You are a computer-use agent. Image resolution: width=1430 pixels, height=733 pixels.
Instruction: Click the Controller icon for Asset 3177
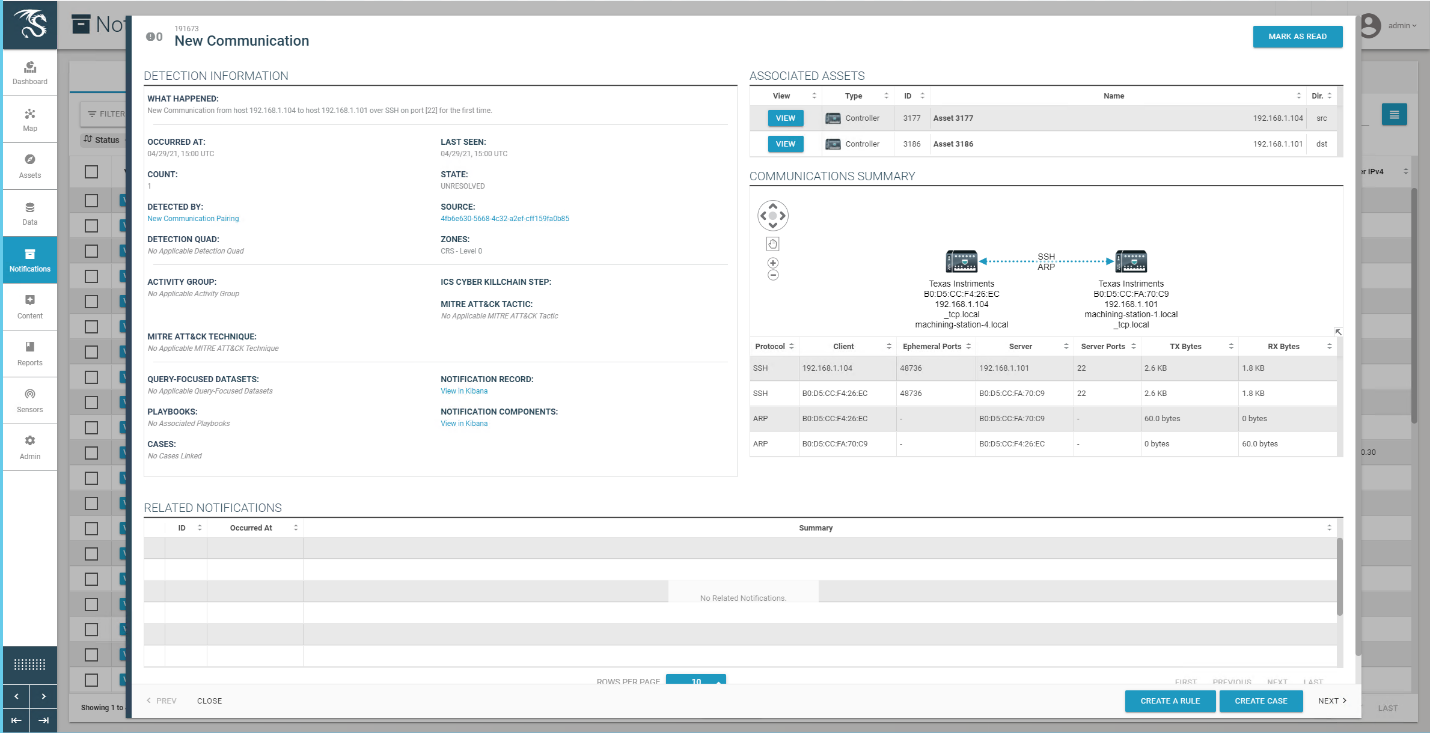click(x=832, y=118)
